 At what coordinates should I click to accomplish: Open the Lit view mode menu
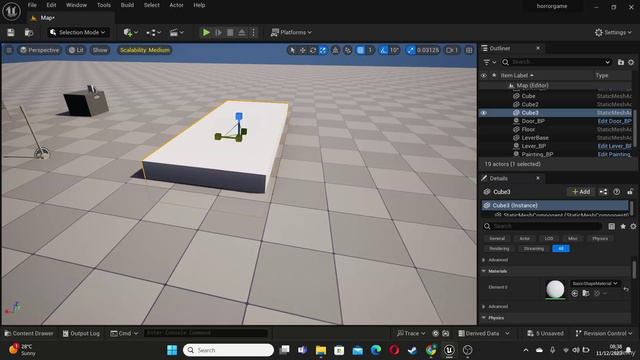click(76, 50)
